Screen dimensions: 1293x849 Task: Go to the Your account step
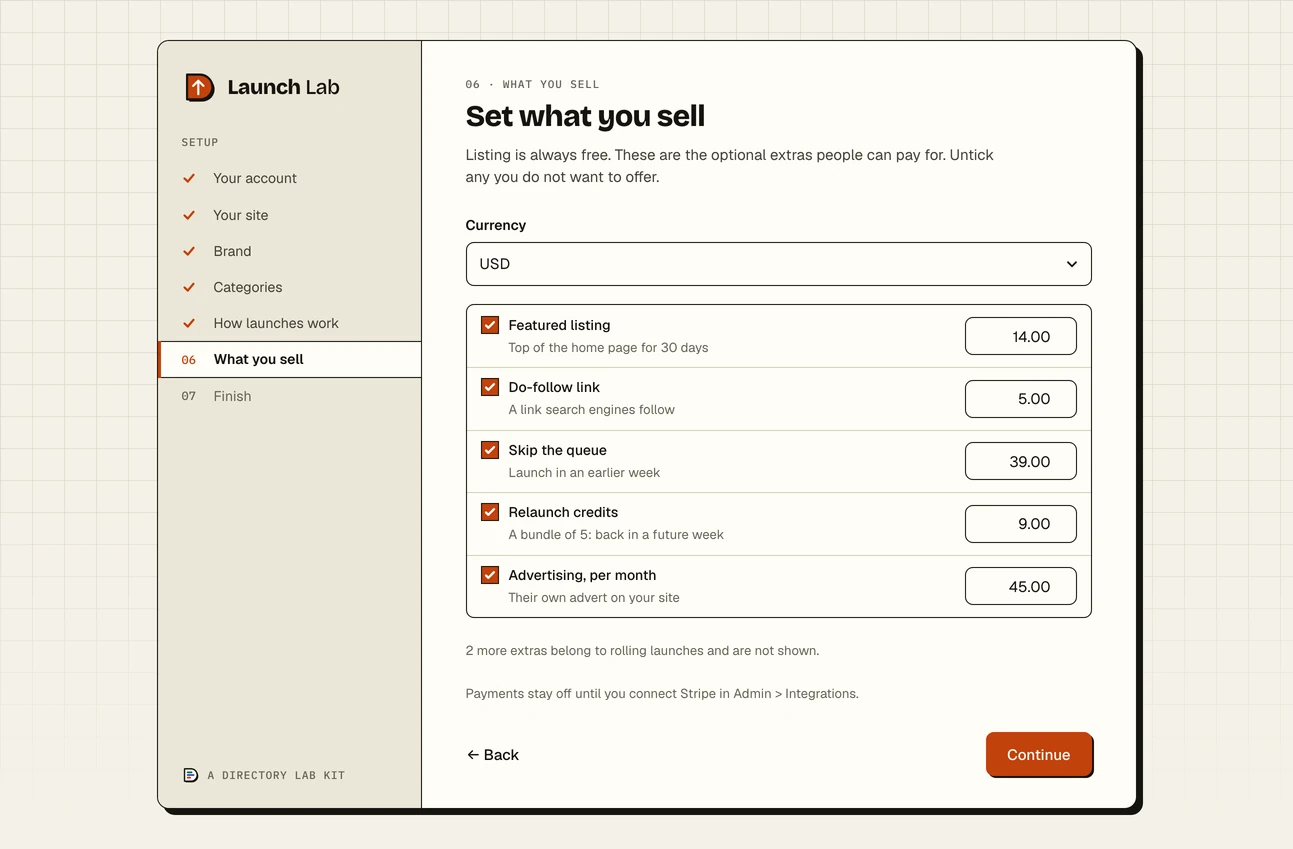tap(290, 178)
